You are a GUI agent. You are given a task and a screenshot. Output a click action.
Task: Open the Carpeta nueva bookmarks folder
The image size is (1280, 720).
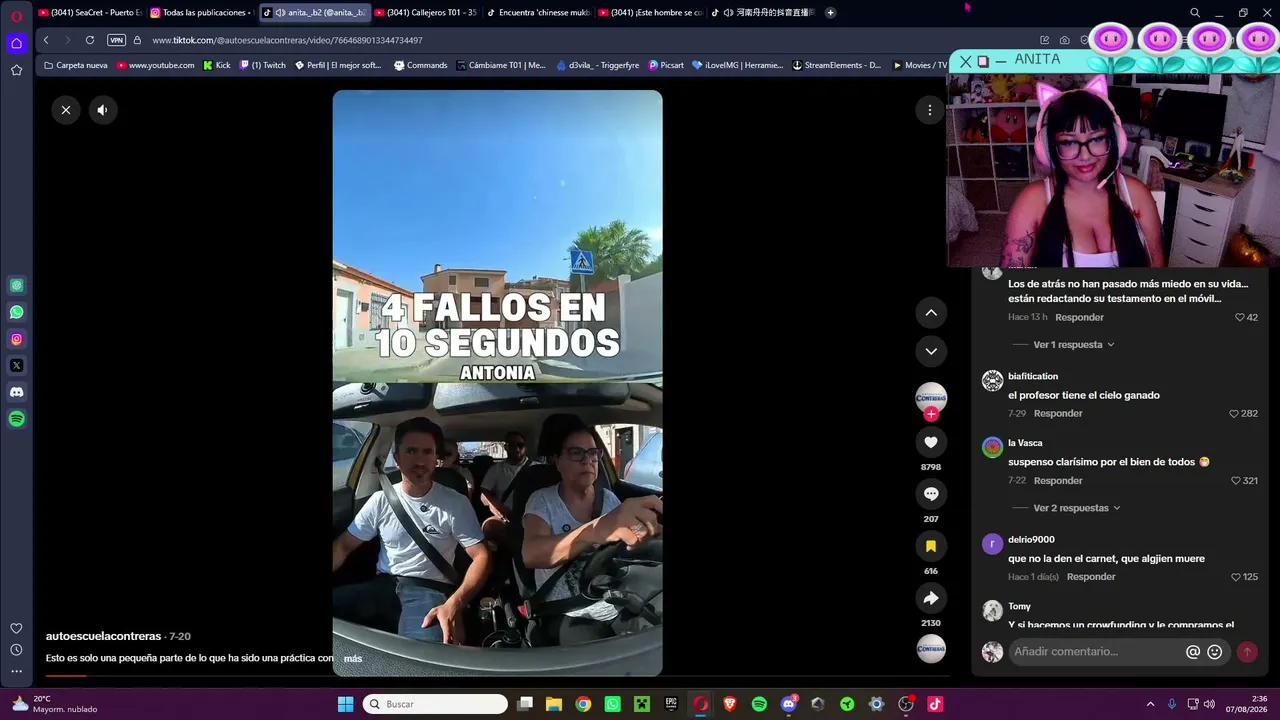point(76,65)
